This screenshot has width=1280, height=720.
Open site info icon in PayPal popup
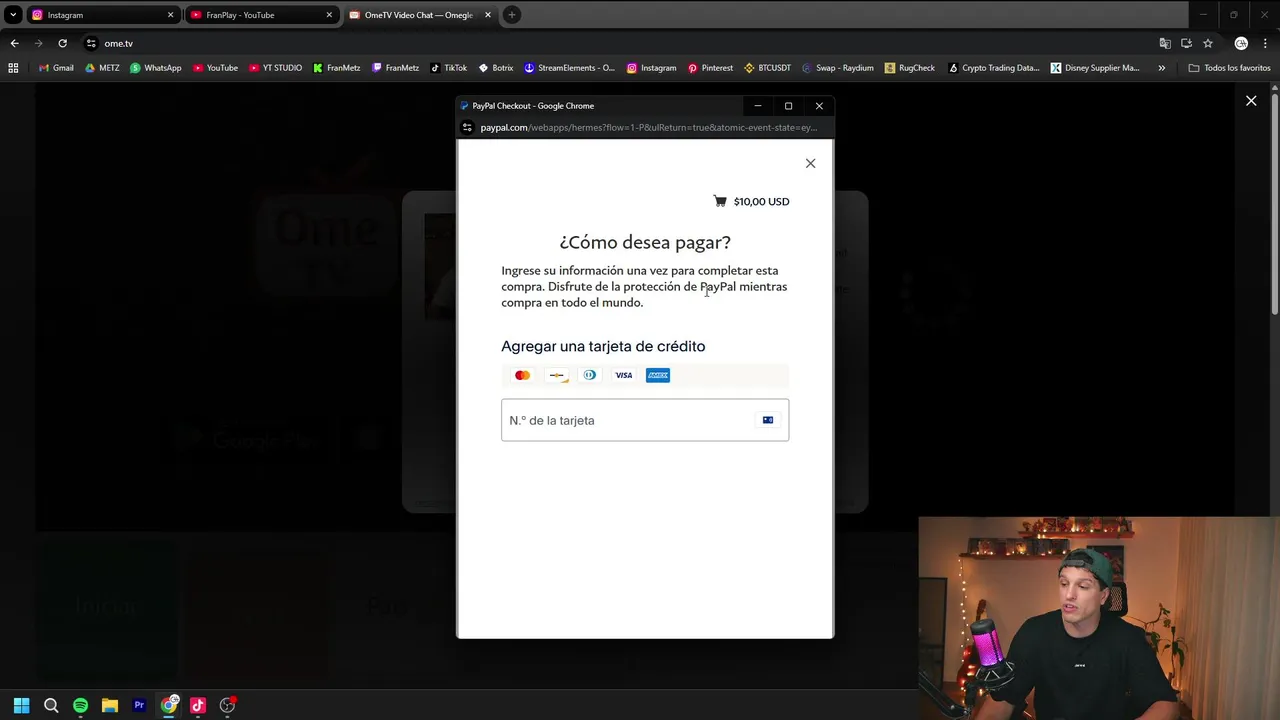[x=467, y=127]
